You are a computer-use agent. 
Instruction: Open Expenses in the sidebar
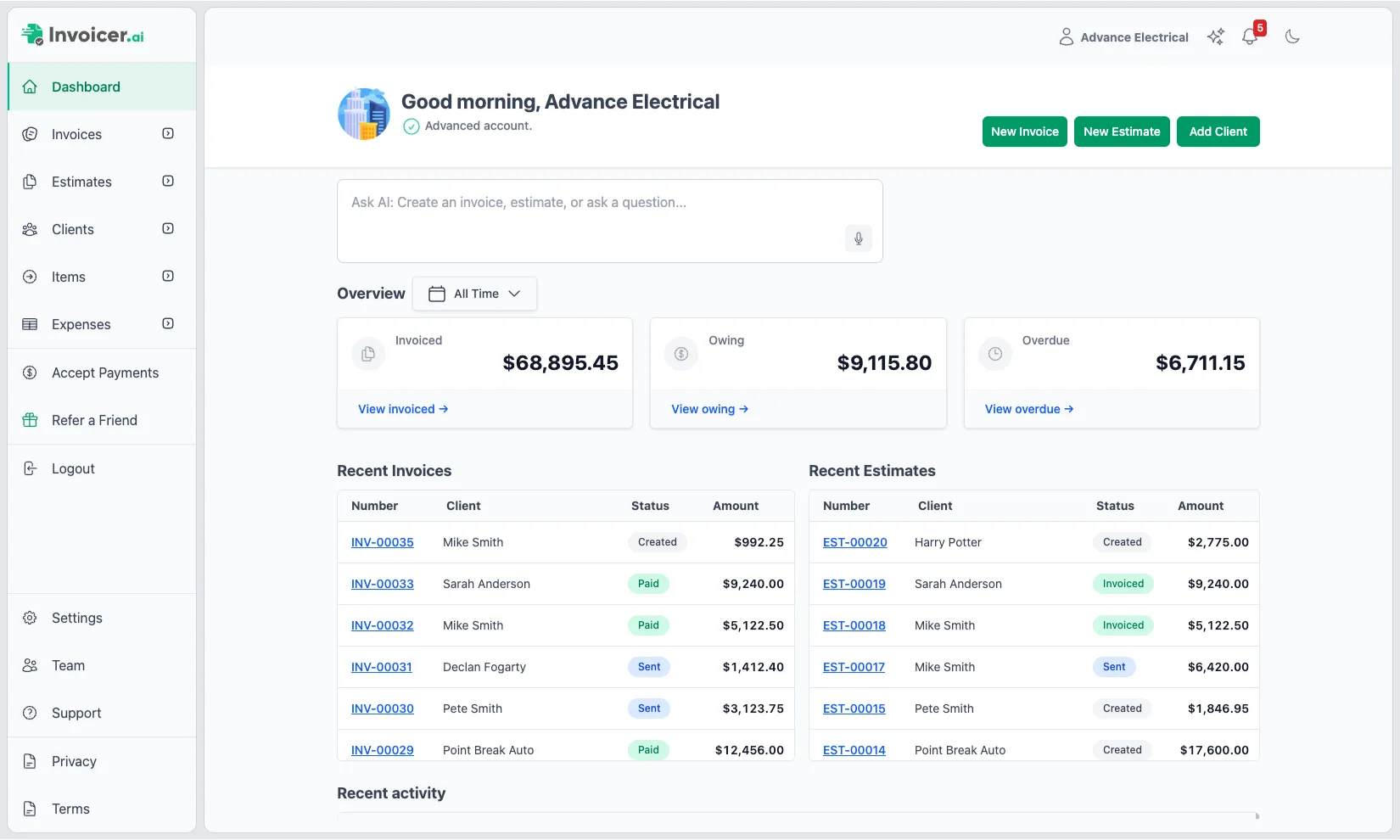pyautogui.click(x=102, y=324)
